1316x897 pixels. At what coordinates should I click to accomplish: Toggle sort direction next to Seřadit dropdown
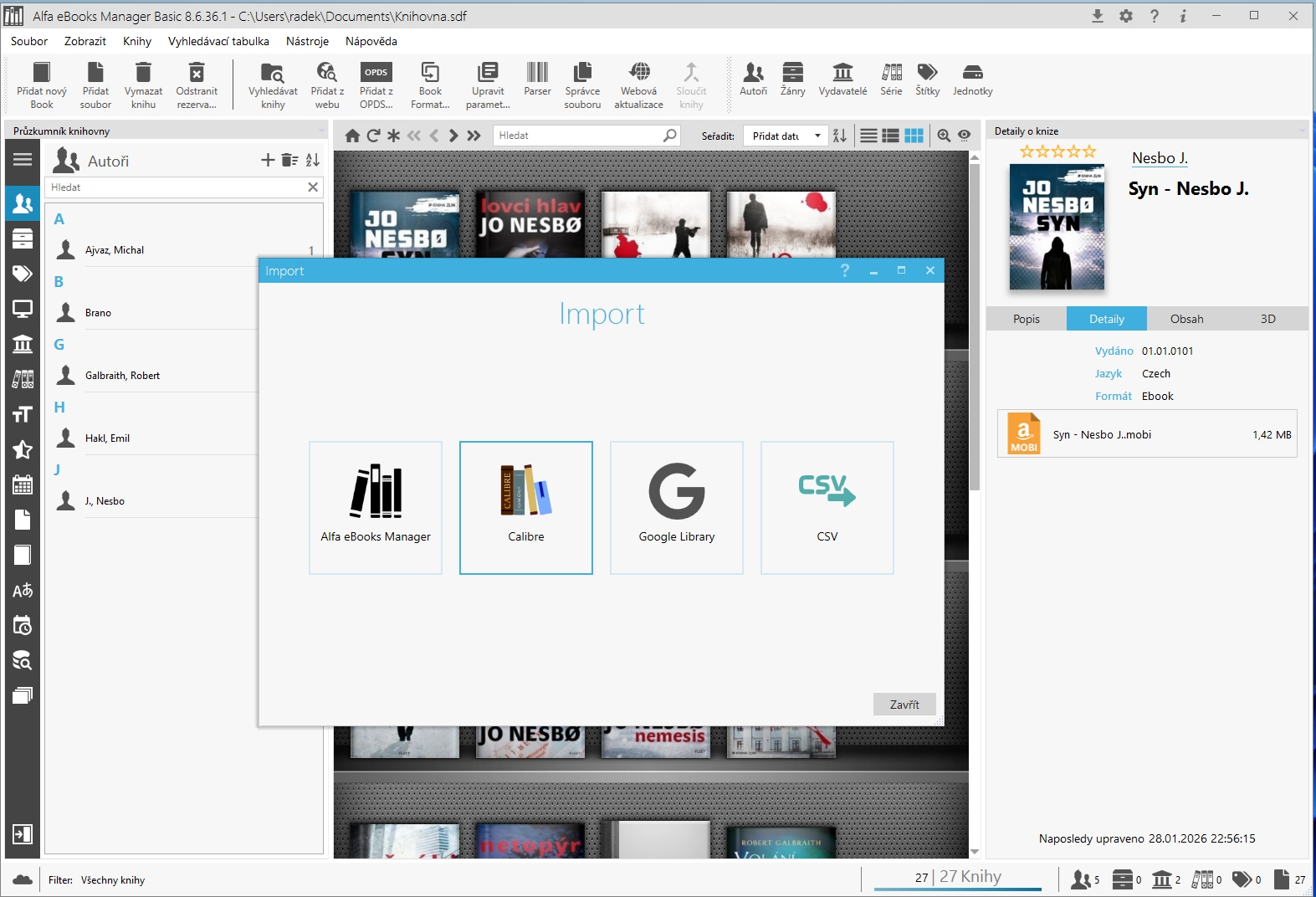840,136
